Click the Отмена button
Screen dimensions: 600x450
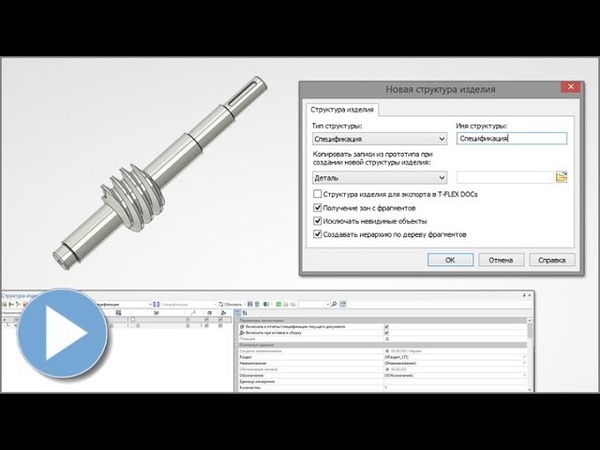[501, 260]
